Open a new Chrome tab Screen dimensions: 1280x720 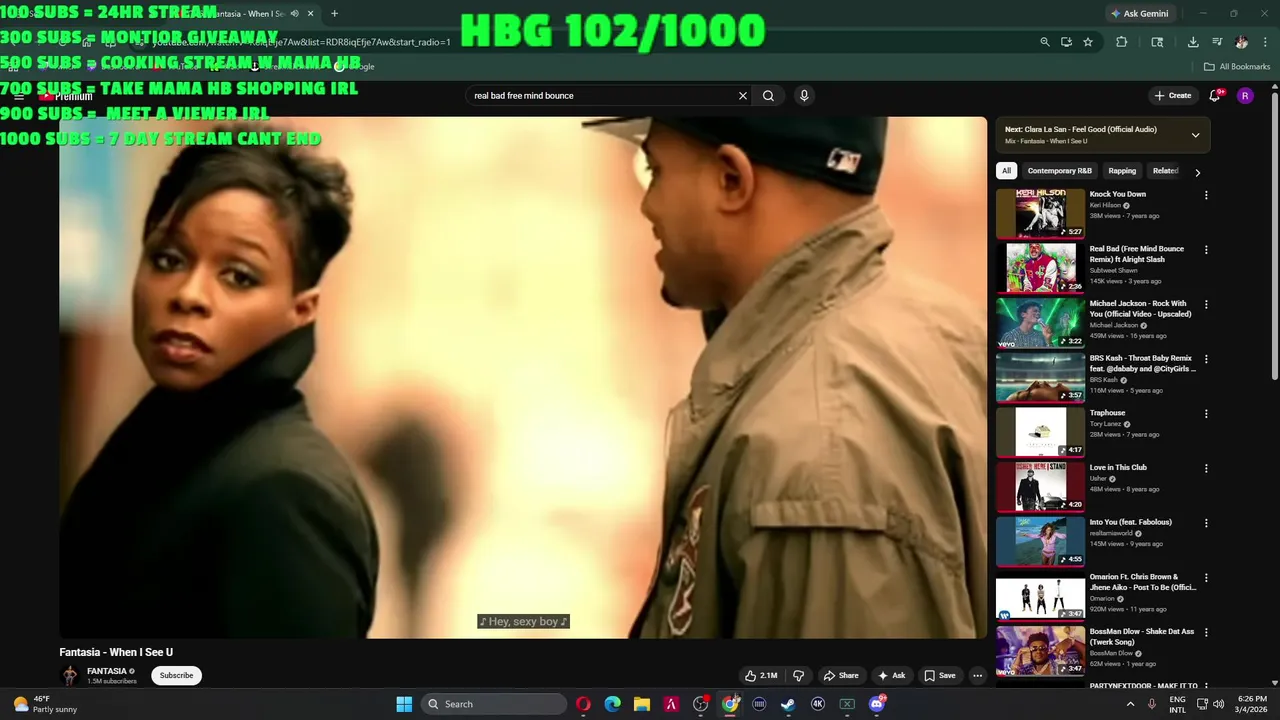[x=334, y=13]
